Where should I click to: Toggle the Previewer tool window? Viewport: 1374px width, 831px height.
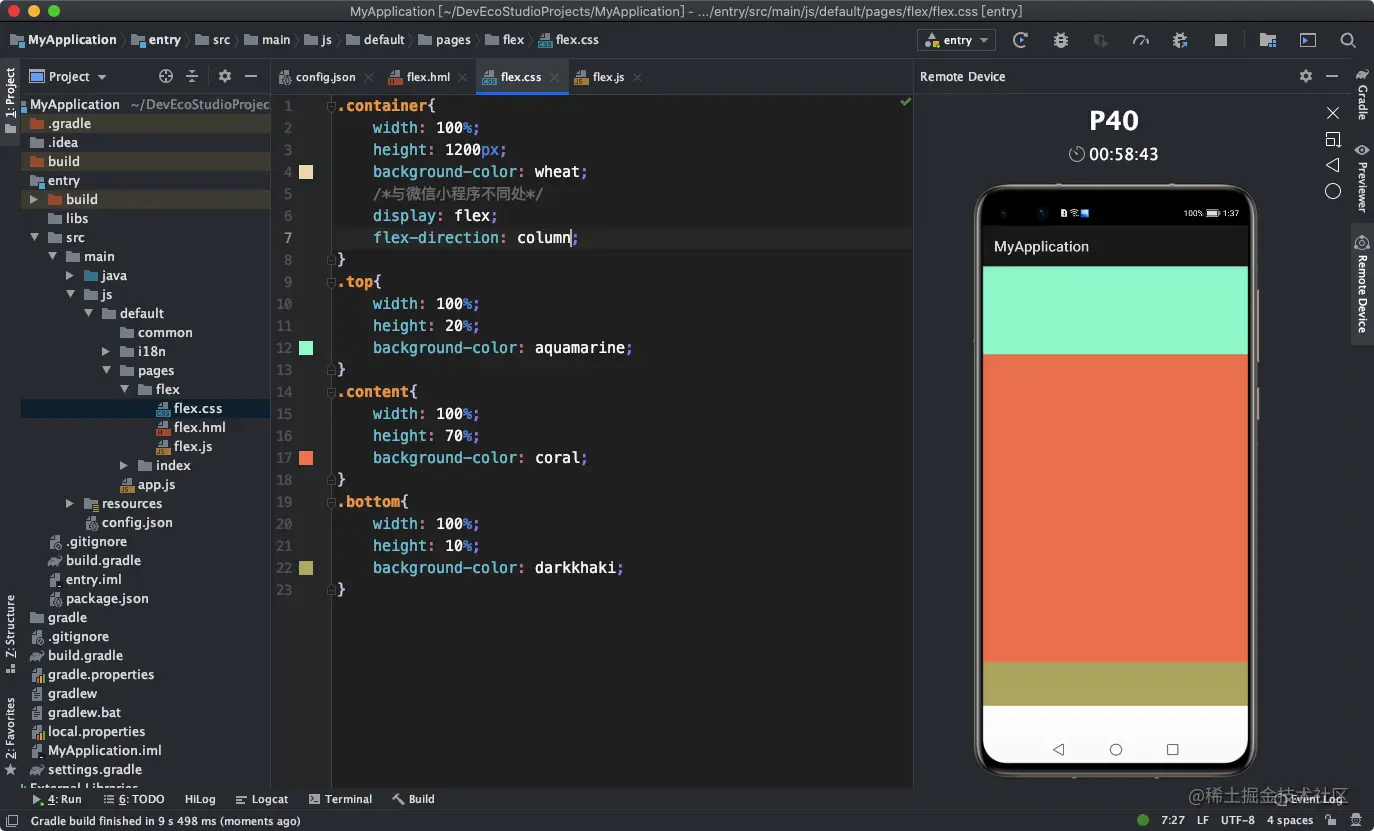point(1362,178)
